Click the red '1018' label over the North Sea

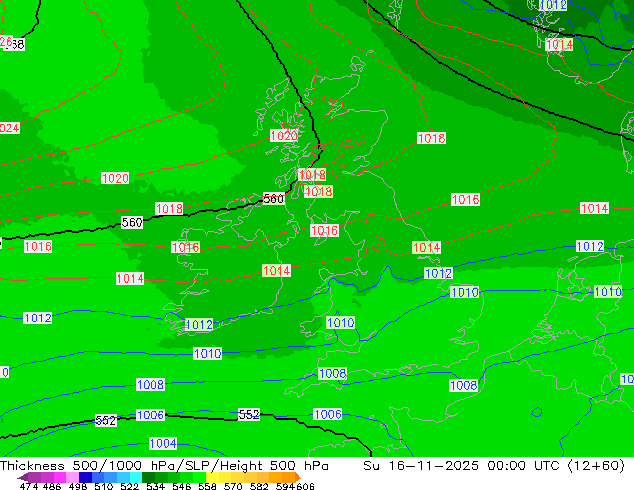(x=431, y=138)
